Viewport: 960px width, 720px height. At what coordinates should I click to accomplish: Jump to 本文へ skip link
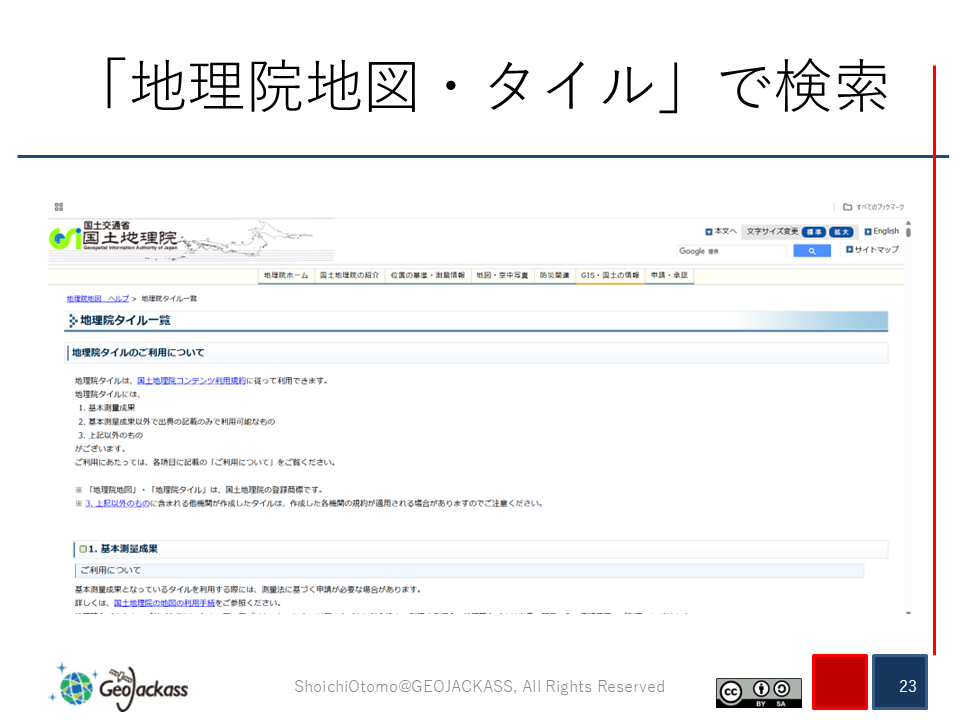tap(720, 231)
